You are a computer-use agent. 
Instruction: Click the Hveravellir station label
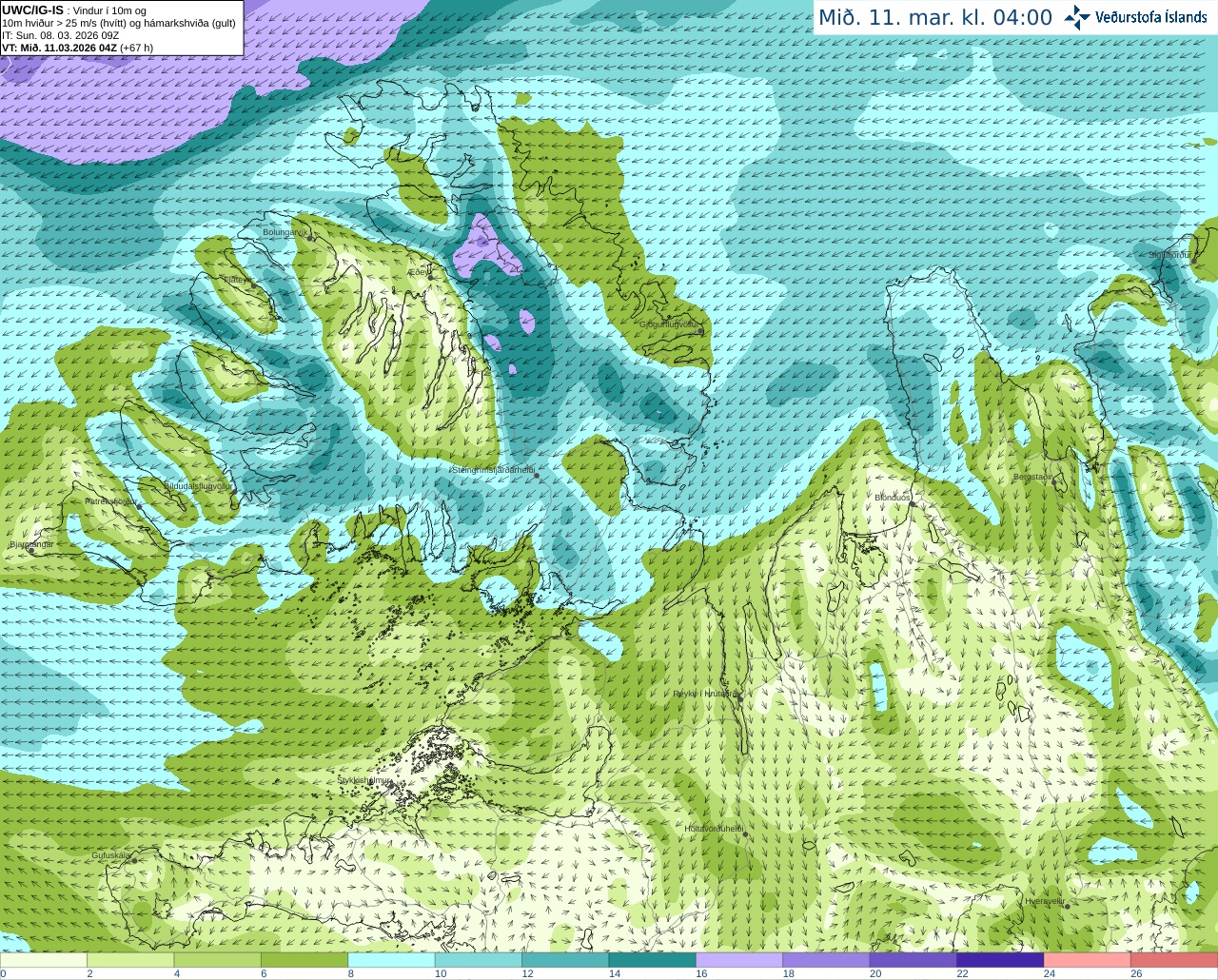[x=1045, y=900]
